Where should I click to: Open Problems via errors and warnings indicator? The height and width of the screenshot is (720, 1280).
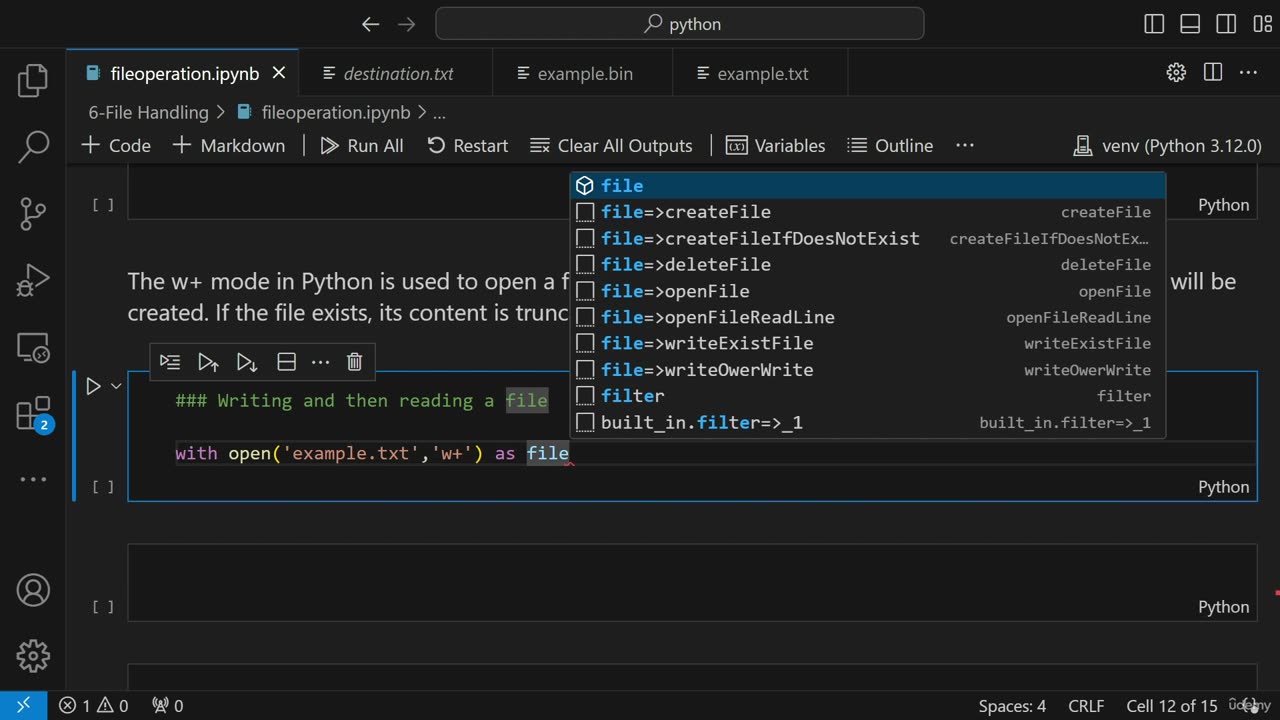tap(93, 705)
